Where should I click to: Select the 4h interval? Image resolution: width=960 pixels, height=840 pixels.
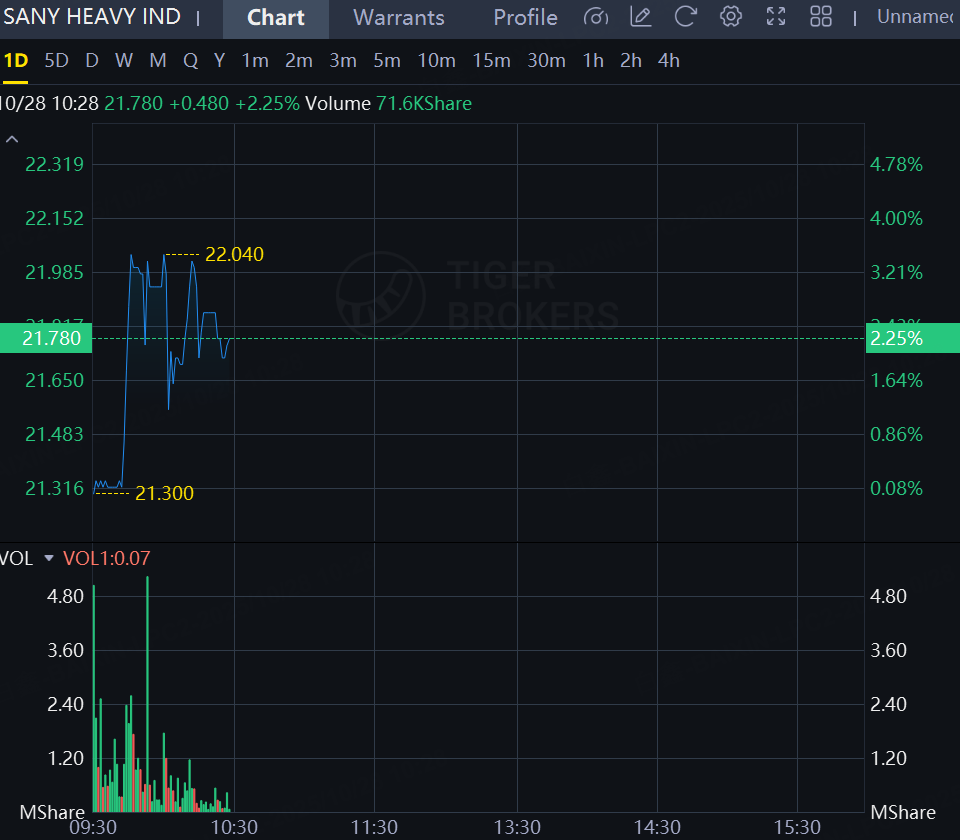(x=669, y=61)
